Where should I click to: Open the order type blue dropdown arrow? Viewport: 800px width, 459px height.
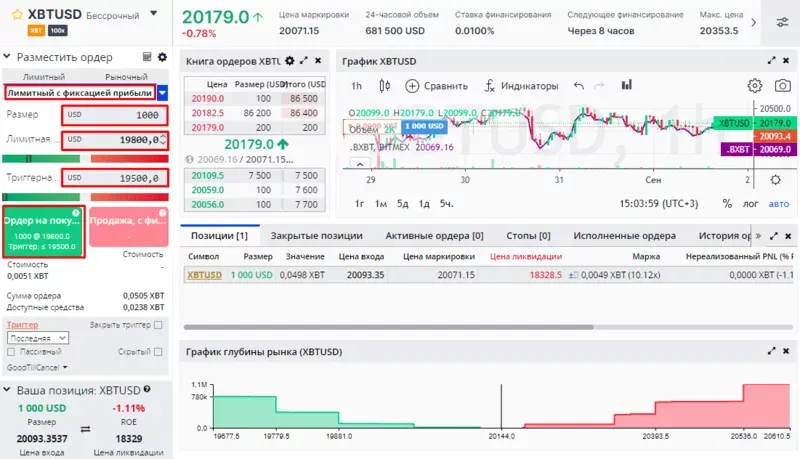[162, 93]
